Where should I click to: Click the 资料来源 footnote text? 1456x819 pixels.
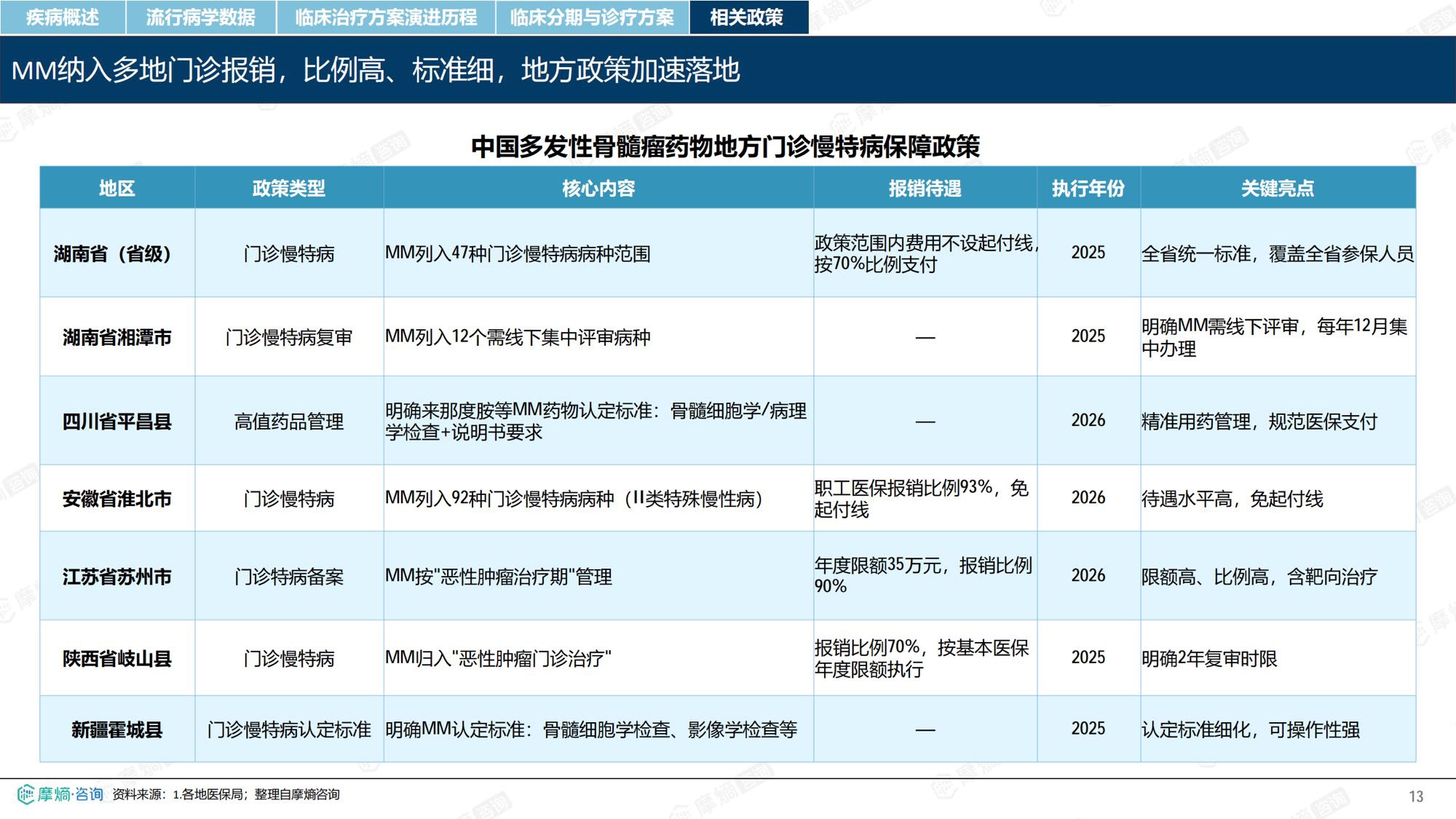tap(226, 794)
